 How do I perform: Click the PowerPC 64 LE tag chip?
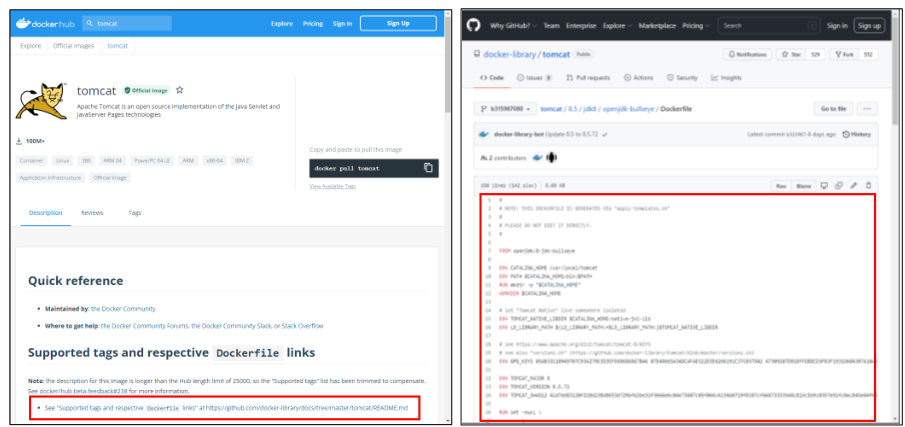tap(152, 160)
